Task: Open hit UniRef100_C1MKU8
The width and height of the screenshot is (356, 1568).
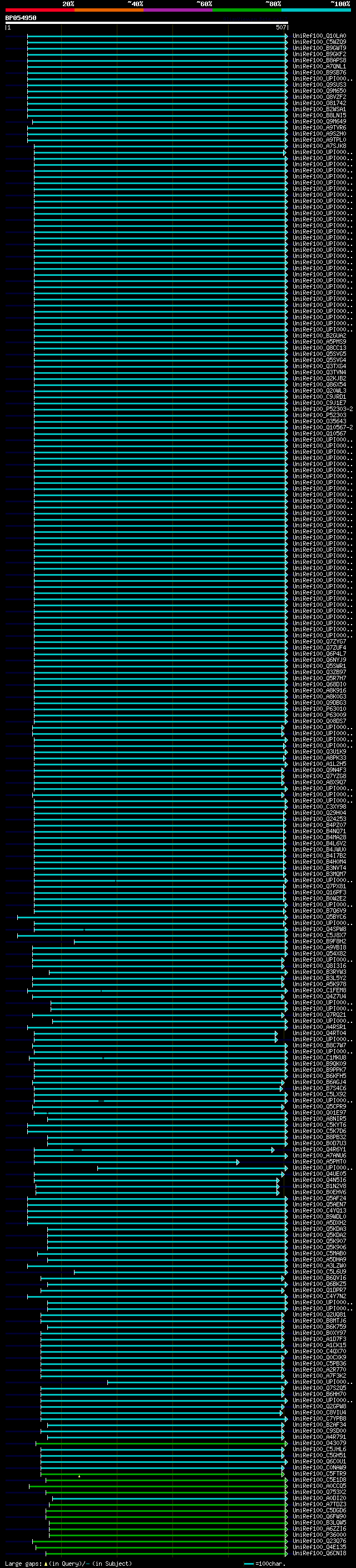Action: pyautogui.click(x=319, y=1057)
